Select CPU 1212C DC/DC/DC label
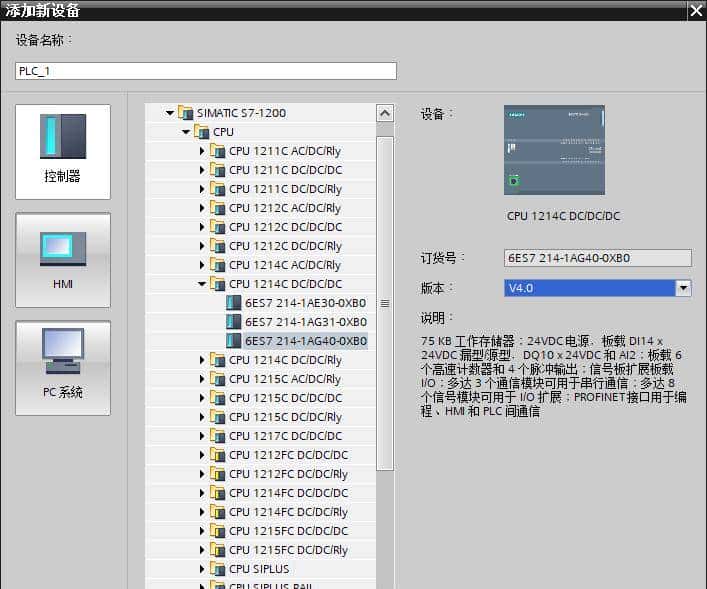 [x=285, y=227]
